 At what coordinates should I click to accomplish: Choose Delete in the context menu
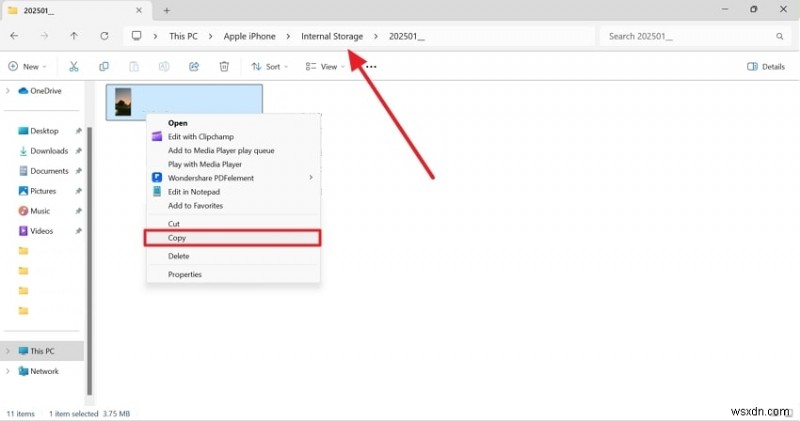point(233,256)
